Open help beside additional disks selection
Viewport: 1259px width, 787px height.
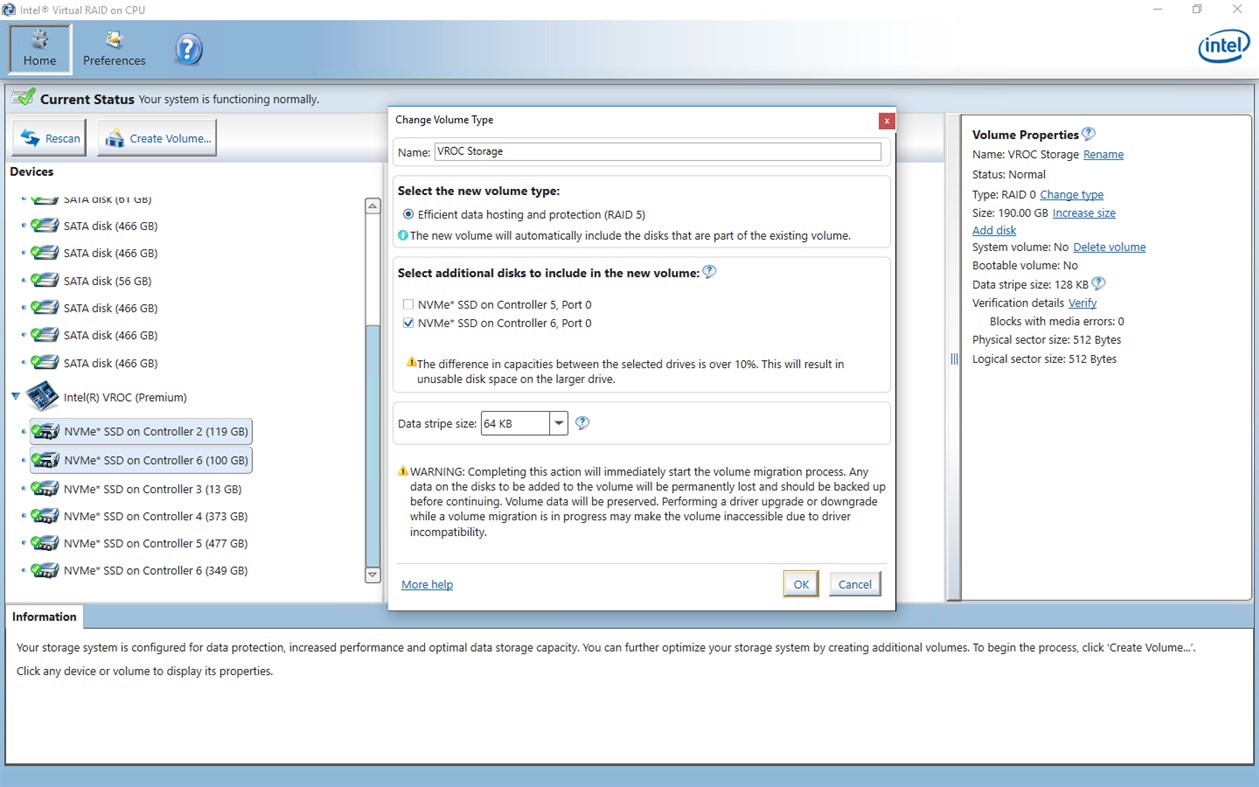(x=709, y=270)
